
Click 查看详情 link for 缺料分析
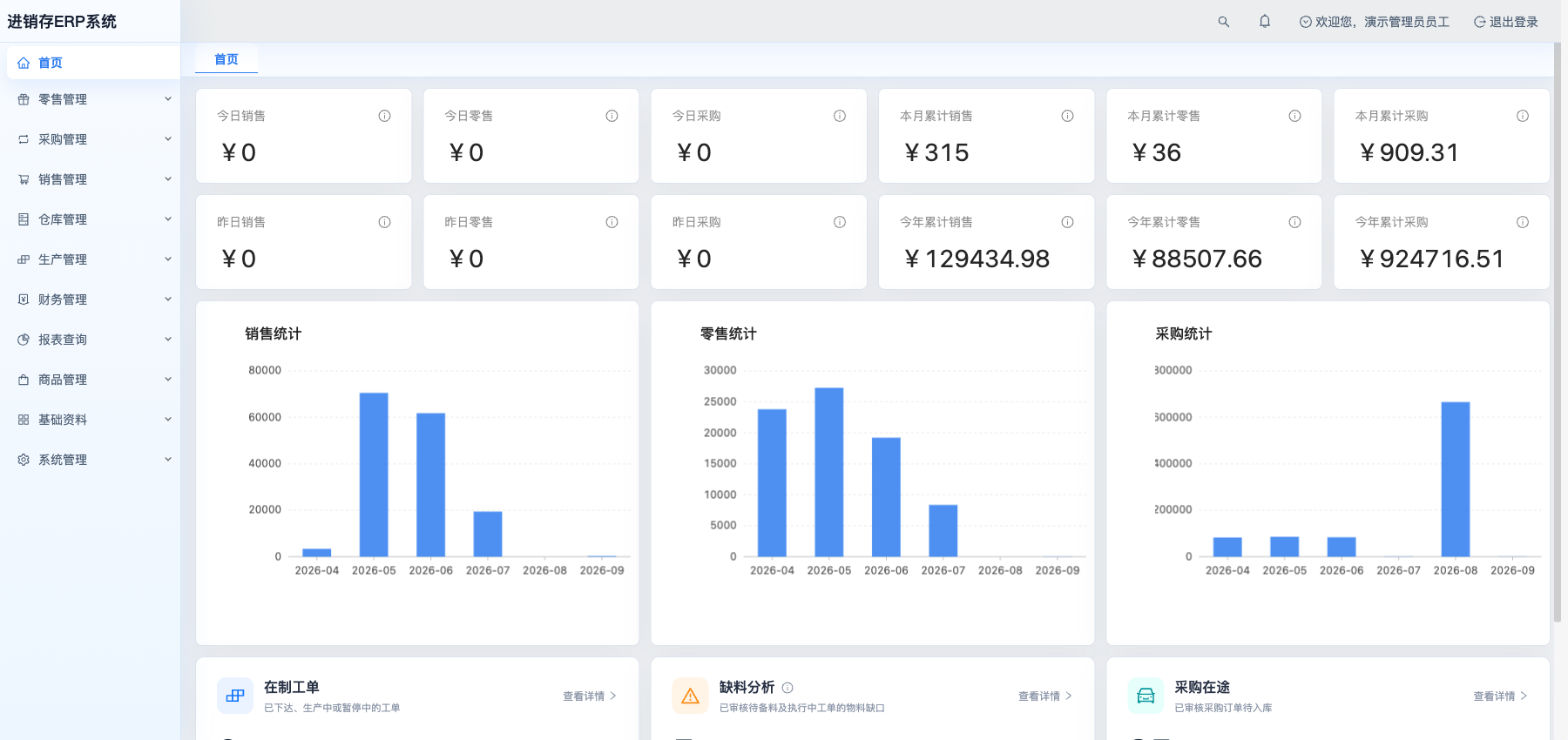[x=1045, y=696]
